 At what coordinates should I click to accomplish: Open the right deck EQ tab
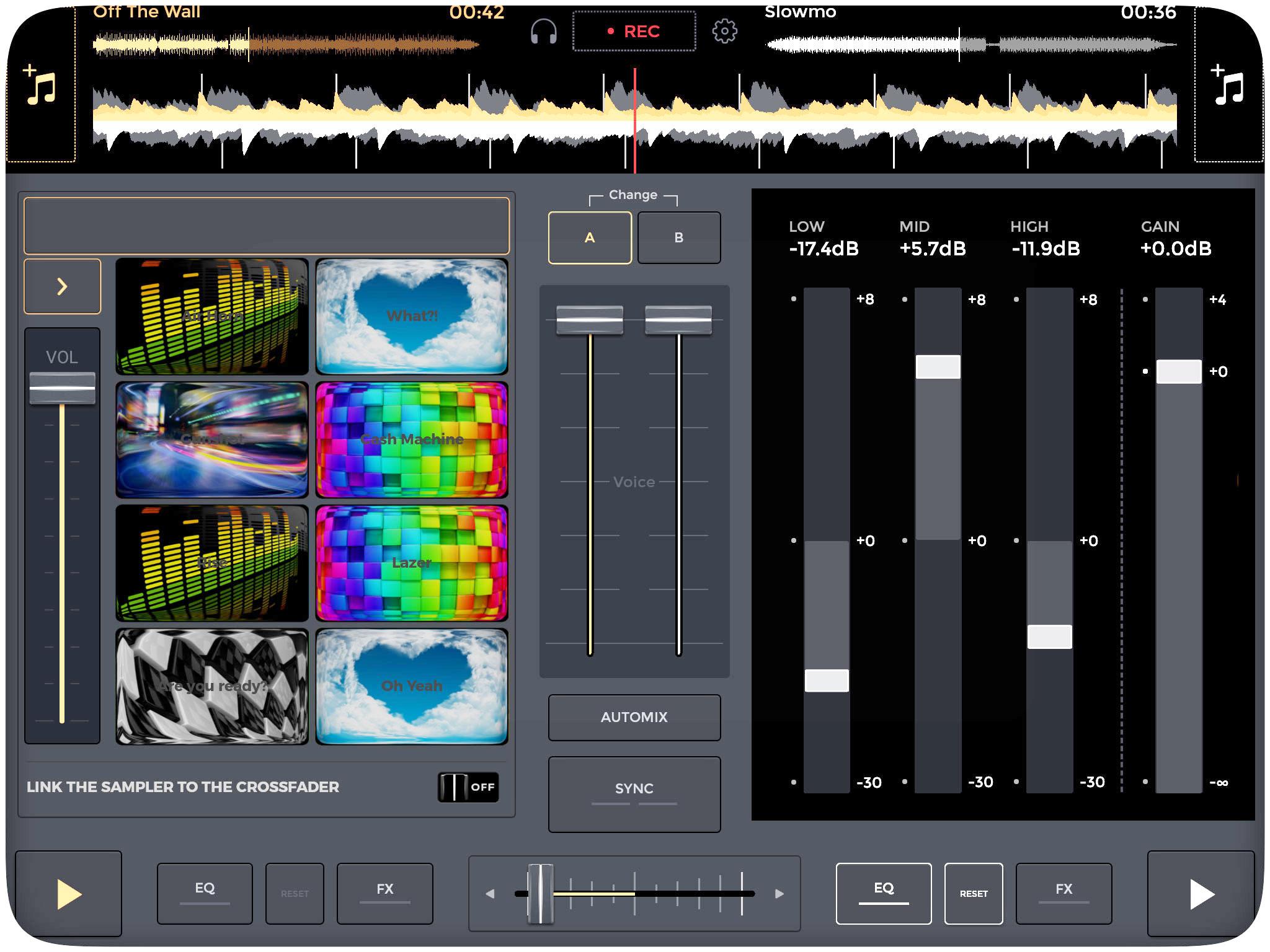[884, 893]
